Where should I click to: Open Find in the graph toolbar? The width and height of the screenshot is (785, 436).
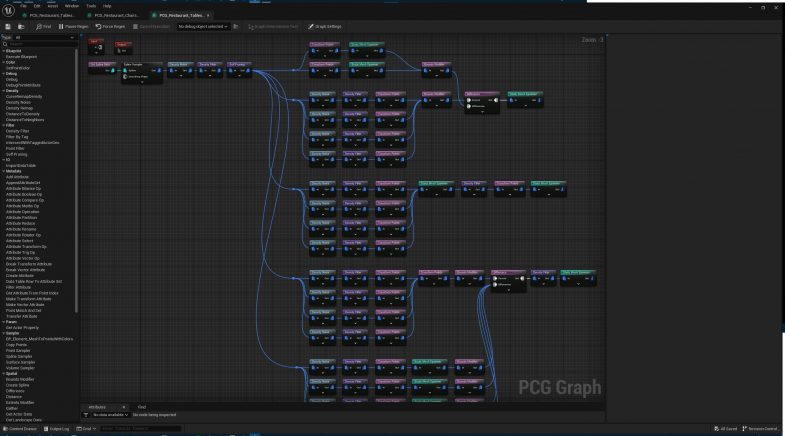44,27
